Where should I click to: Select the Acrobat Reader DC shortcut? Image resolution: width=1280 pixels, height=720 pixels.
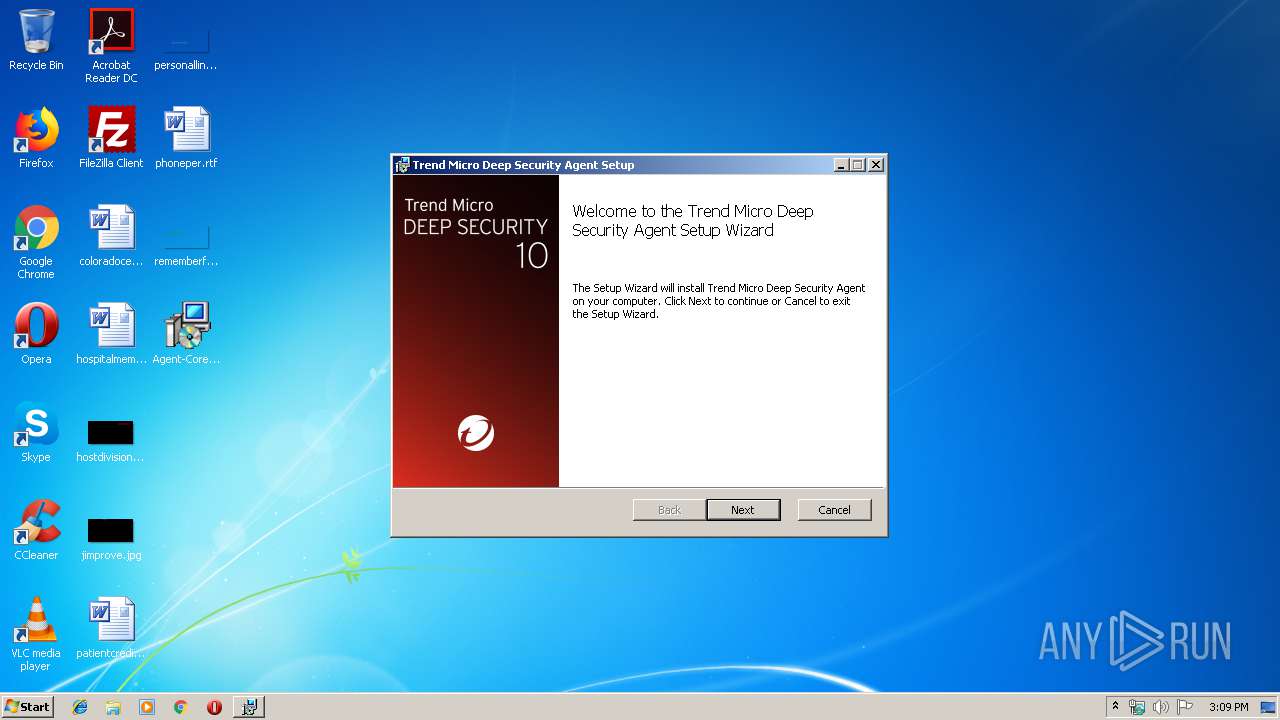click(111, 46)
